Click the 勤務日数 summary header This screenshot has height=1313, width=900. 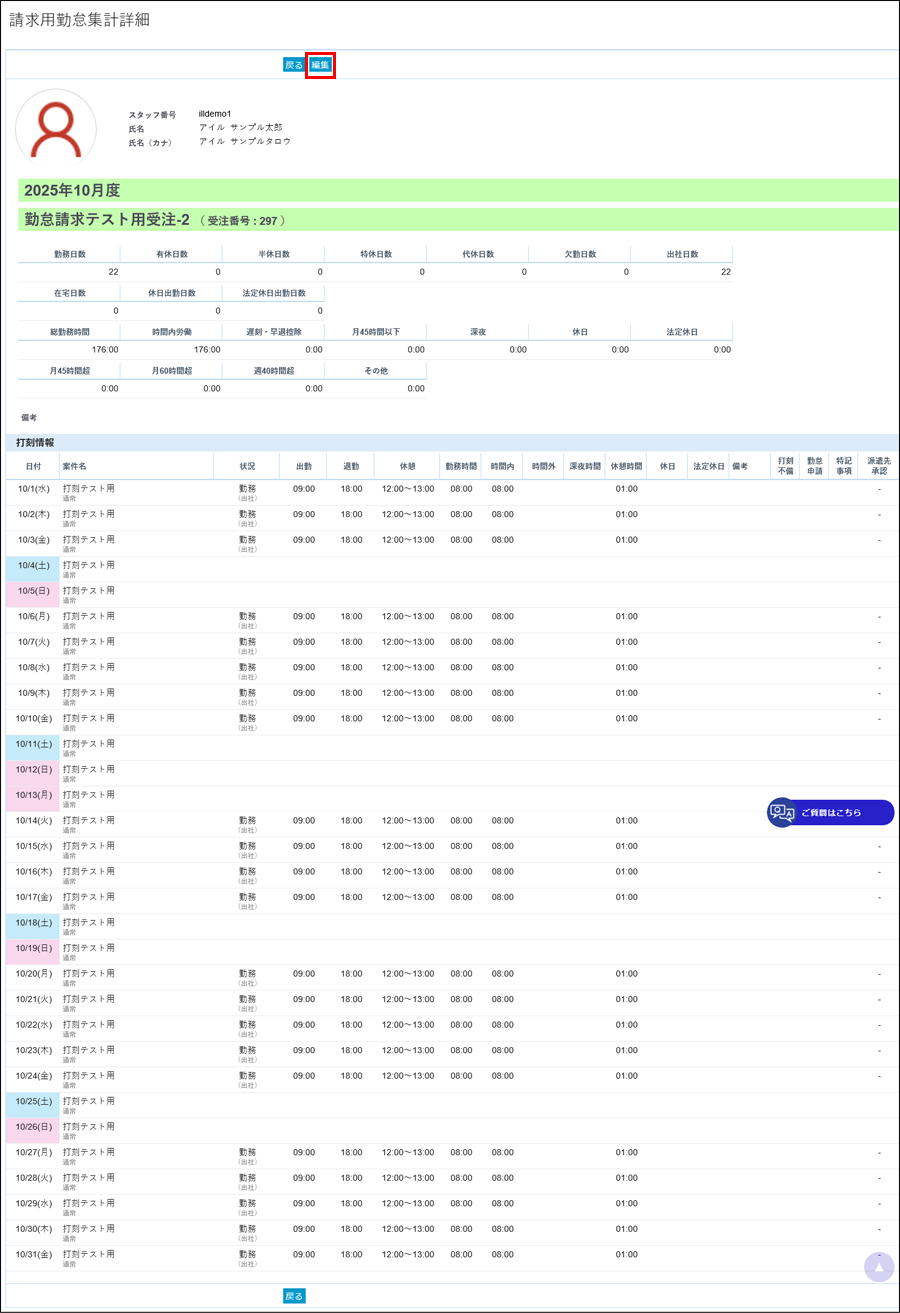(69, 254)
